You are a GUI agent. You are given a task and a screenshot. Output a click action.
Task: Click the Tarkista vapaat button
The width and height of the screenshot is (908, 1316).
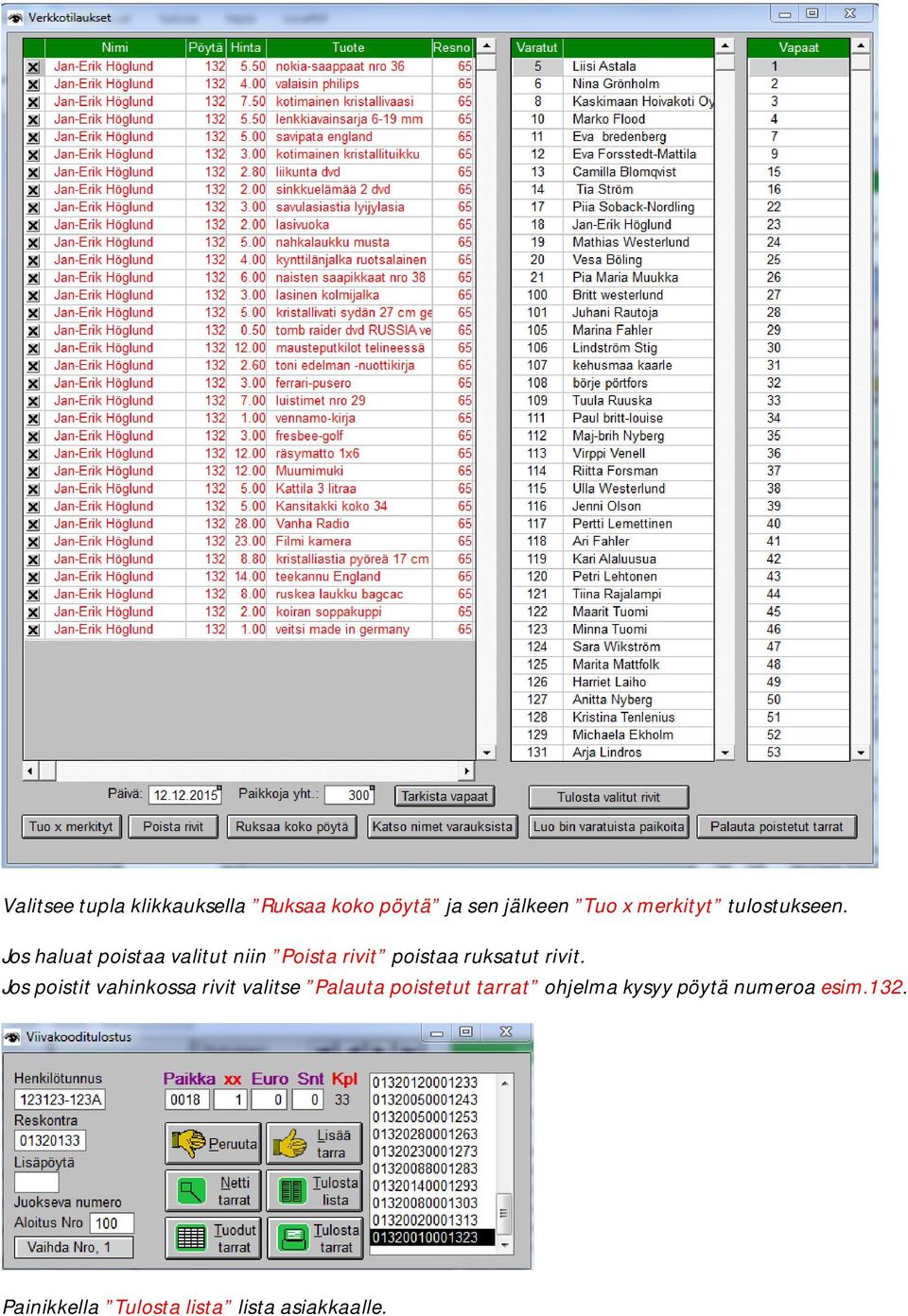tap(445, 796)
